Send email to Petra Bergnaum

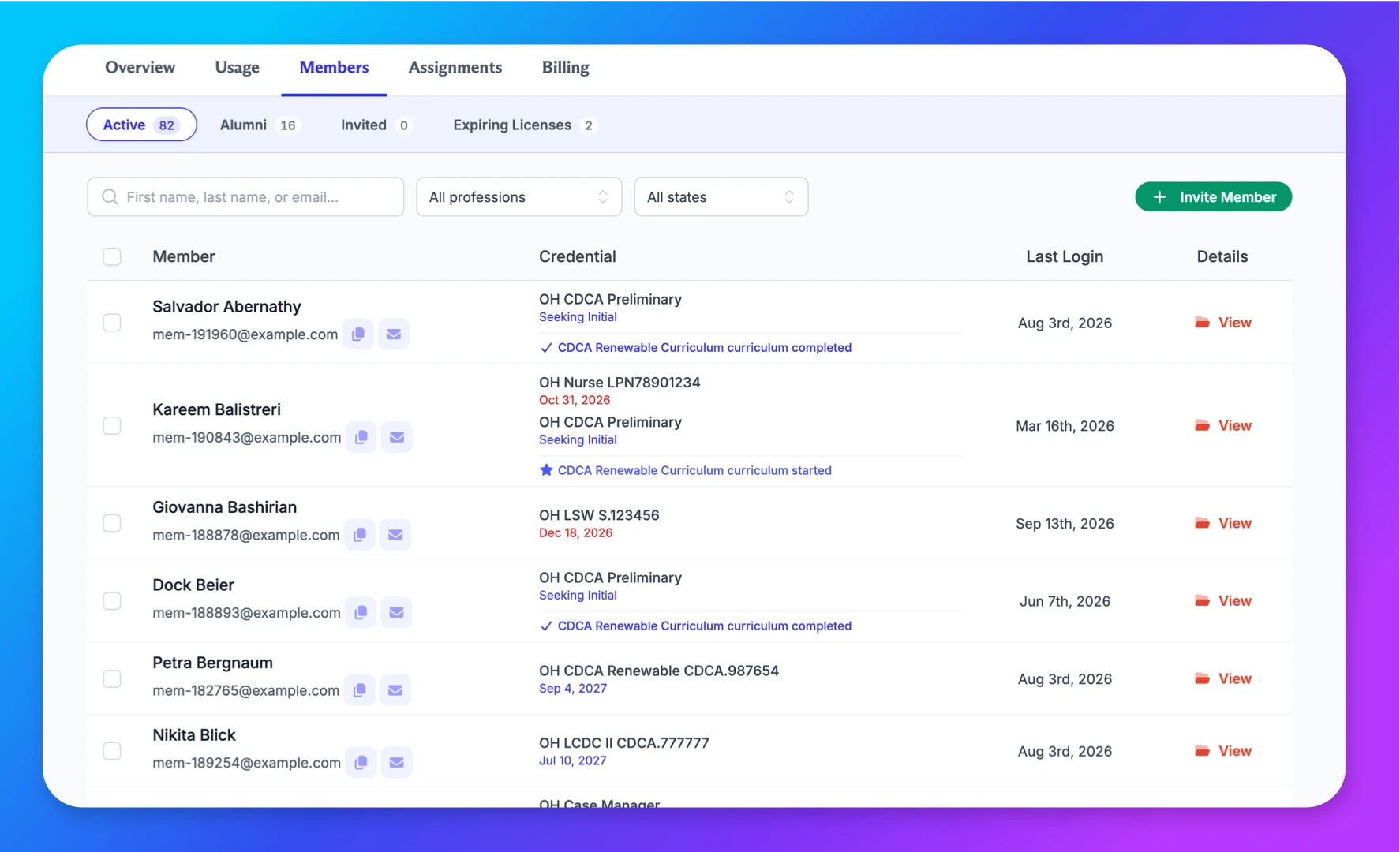click(x=395, y=690)
